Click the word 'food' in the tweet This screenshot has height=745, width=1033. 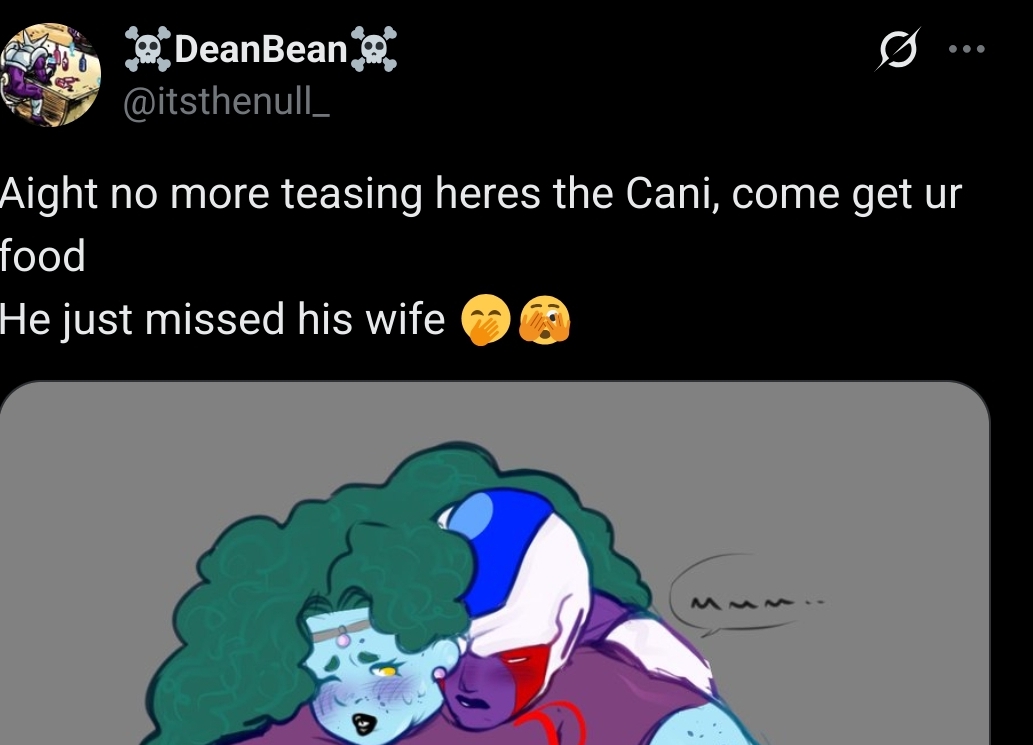(43, 256)
